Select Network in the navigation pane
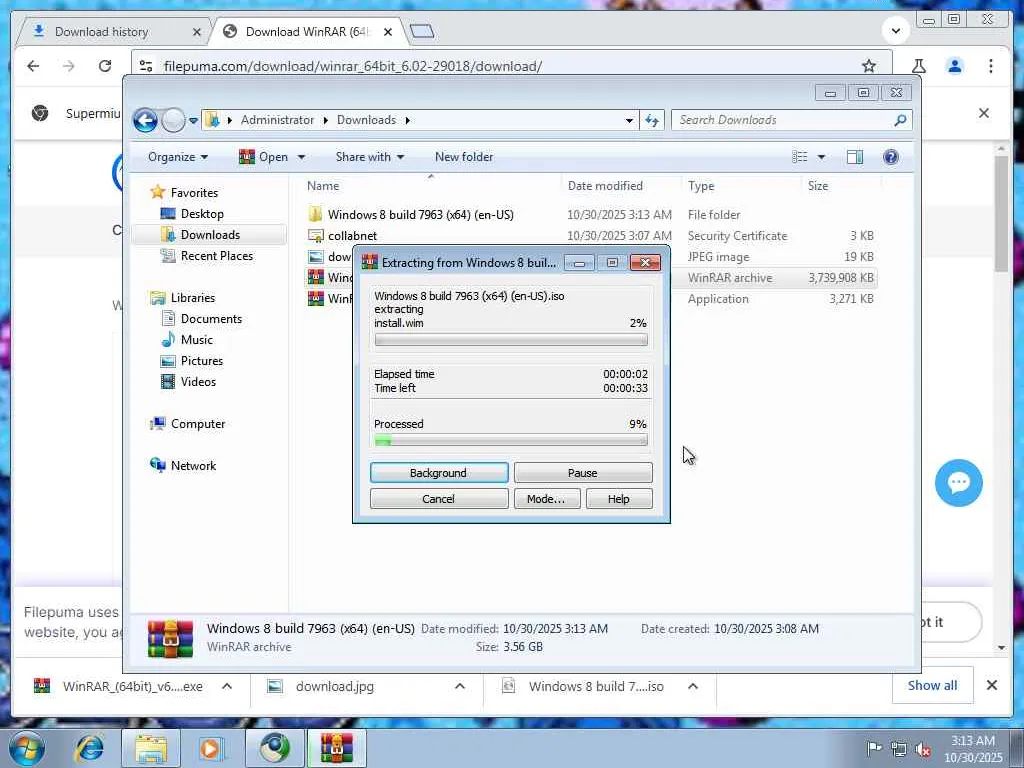This screenshot has height=768, width=1024. coord(193,466)
